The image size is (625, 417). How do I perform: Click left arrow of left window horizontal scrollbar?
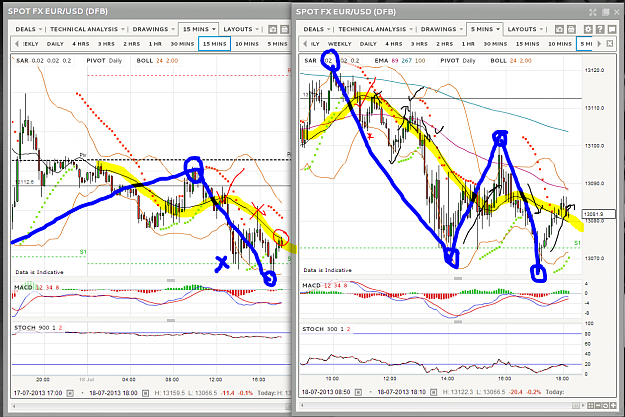14,406
